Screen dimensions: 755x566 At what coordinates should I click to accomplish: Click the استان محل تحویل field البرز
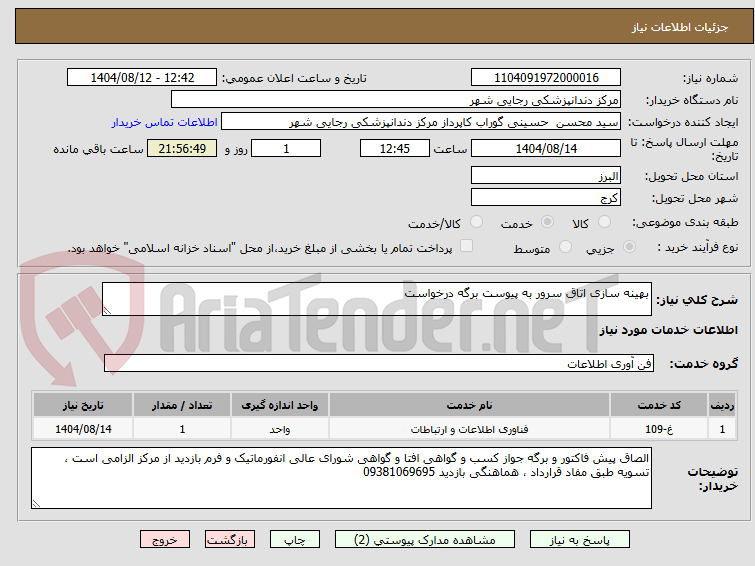(546, 175)
